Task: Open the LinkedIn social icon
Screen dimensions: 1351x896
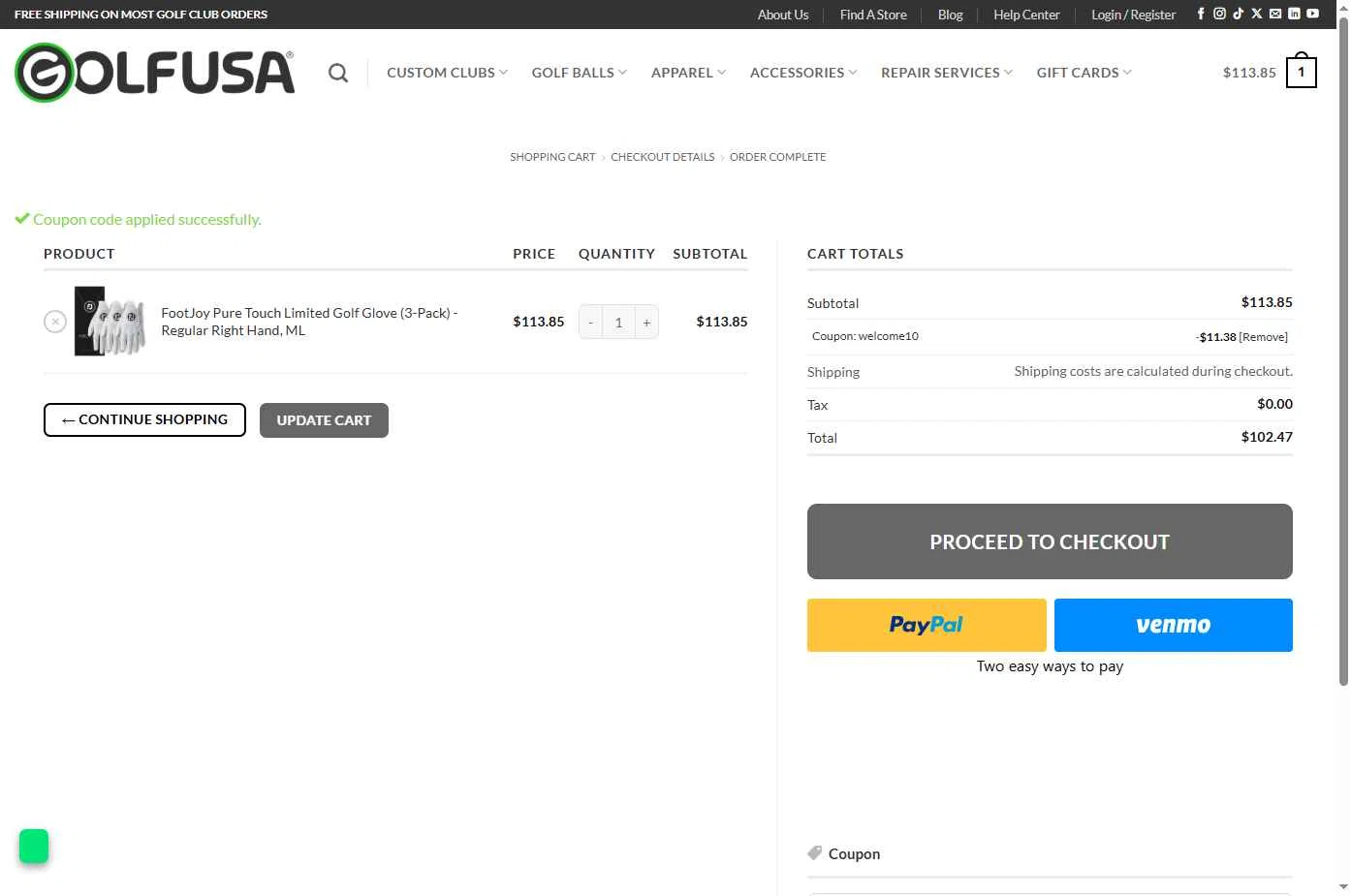Action: tap(1294, 14)
